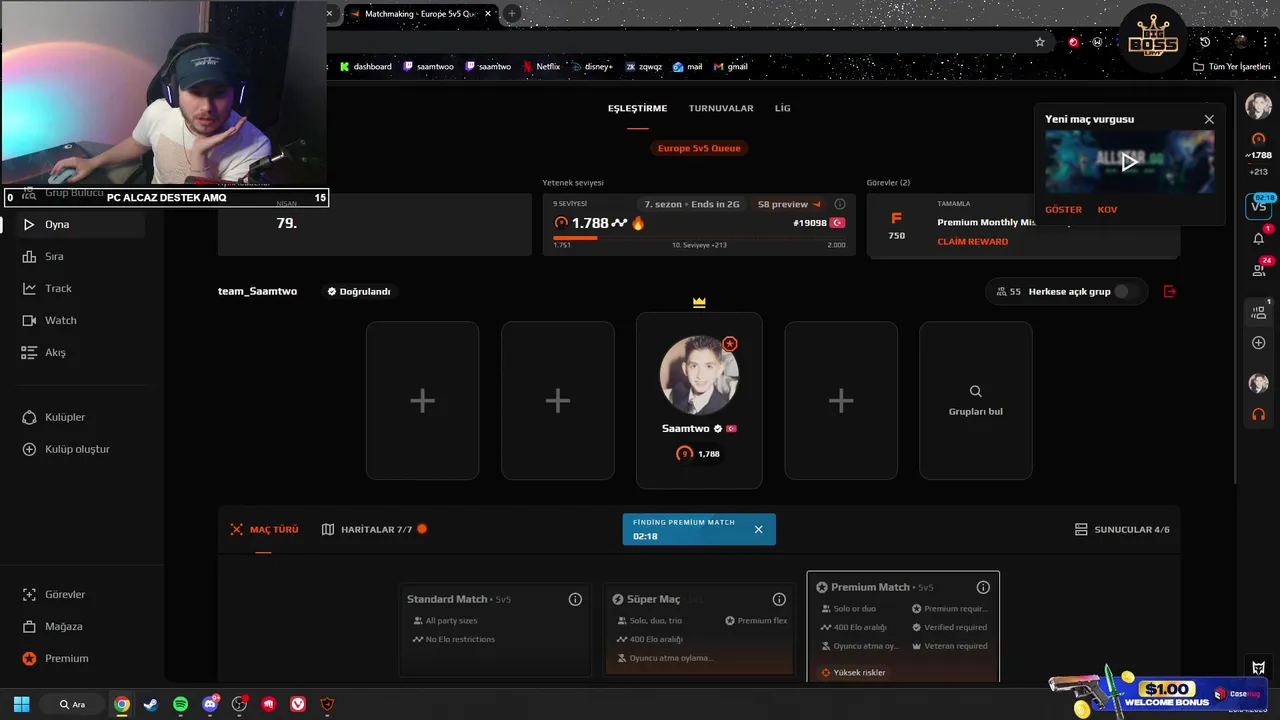Open notifications bell icon
Screen dimensions: 1280x720
(x=1258, y=238)
